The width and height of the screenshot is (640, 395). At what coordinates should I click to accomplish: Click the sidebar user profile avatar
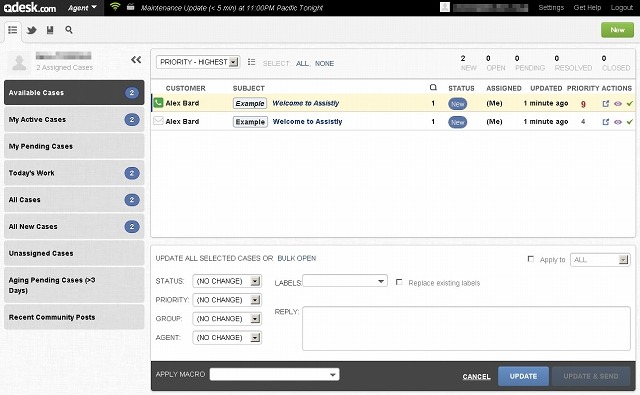click(x=19, y=62)
